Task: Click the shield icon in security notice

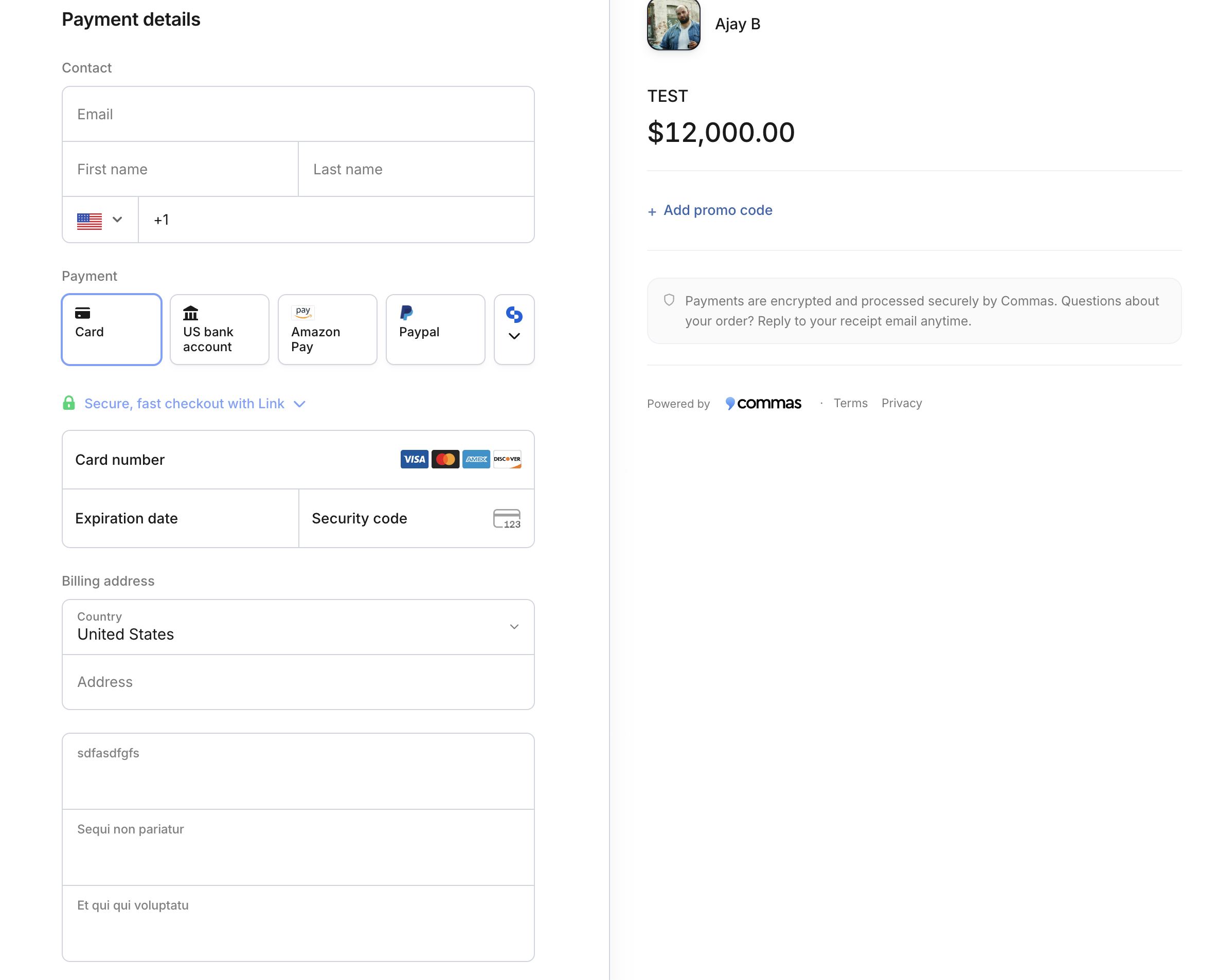Action: pos(669,300)
